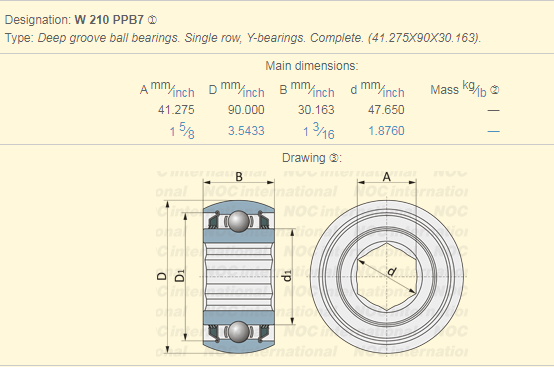The width and height of the screenshot is (554, 367).
Task: Click the value 47.650 in column d
Action: click(x=386, y=110)
